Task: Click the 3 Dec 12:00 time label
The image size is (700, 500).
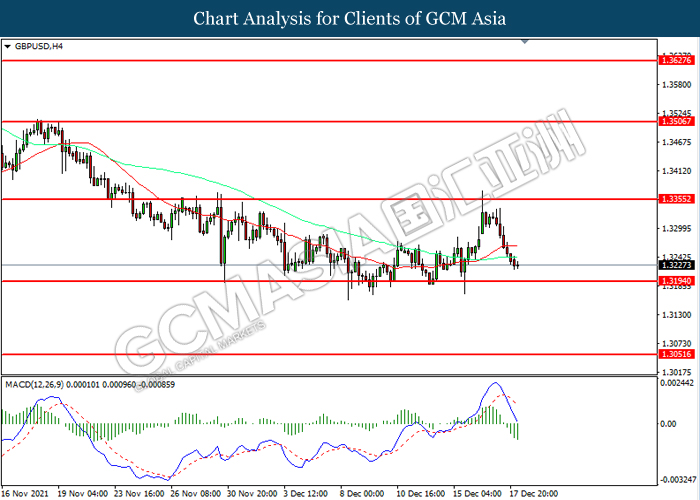Action: click(x=306, y=493)
